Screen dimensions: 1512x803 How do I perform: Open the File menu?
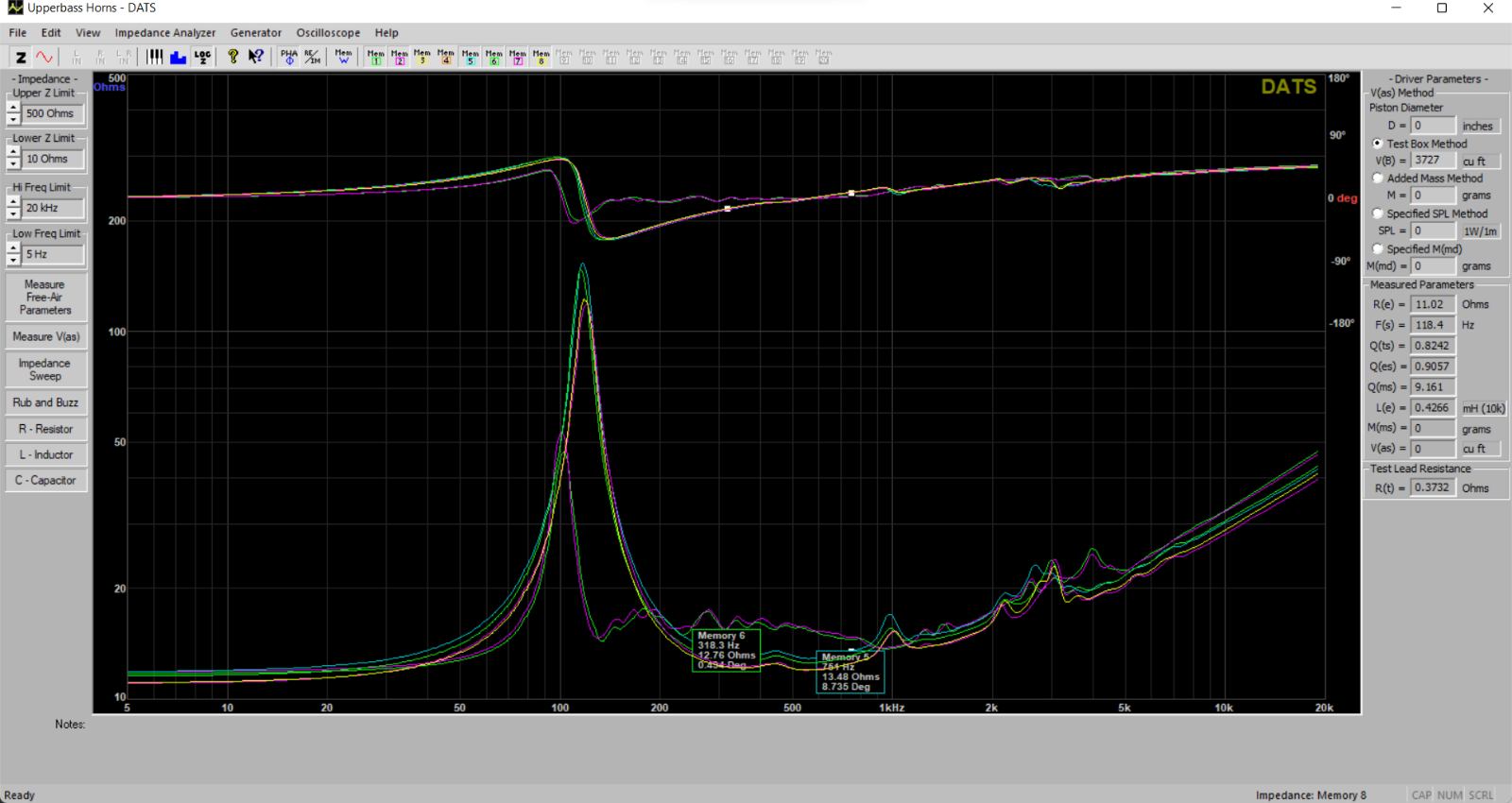18,32
